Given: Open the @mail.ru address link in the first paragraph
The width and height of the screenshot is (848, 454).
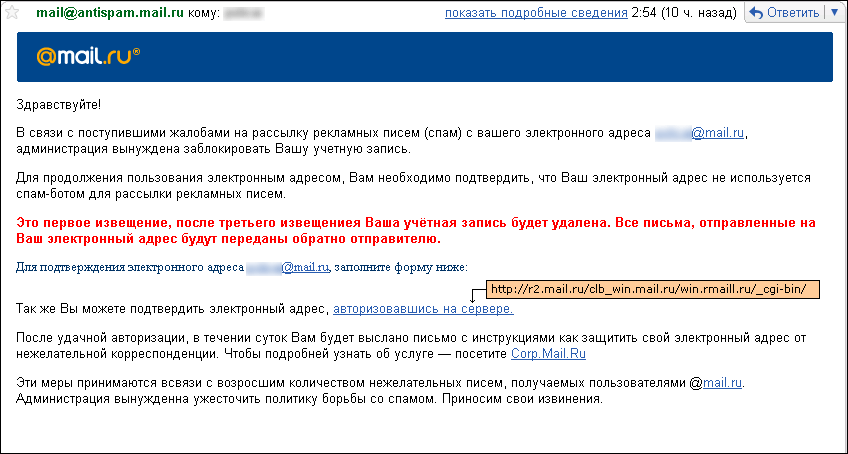Looking at the screenshot, I should coord(718,133).
